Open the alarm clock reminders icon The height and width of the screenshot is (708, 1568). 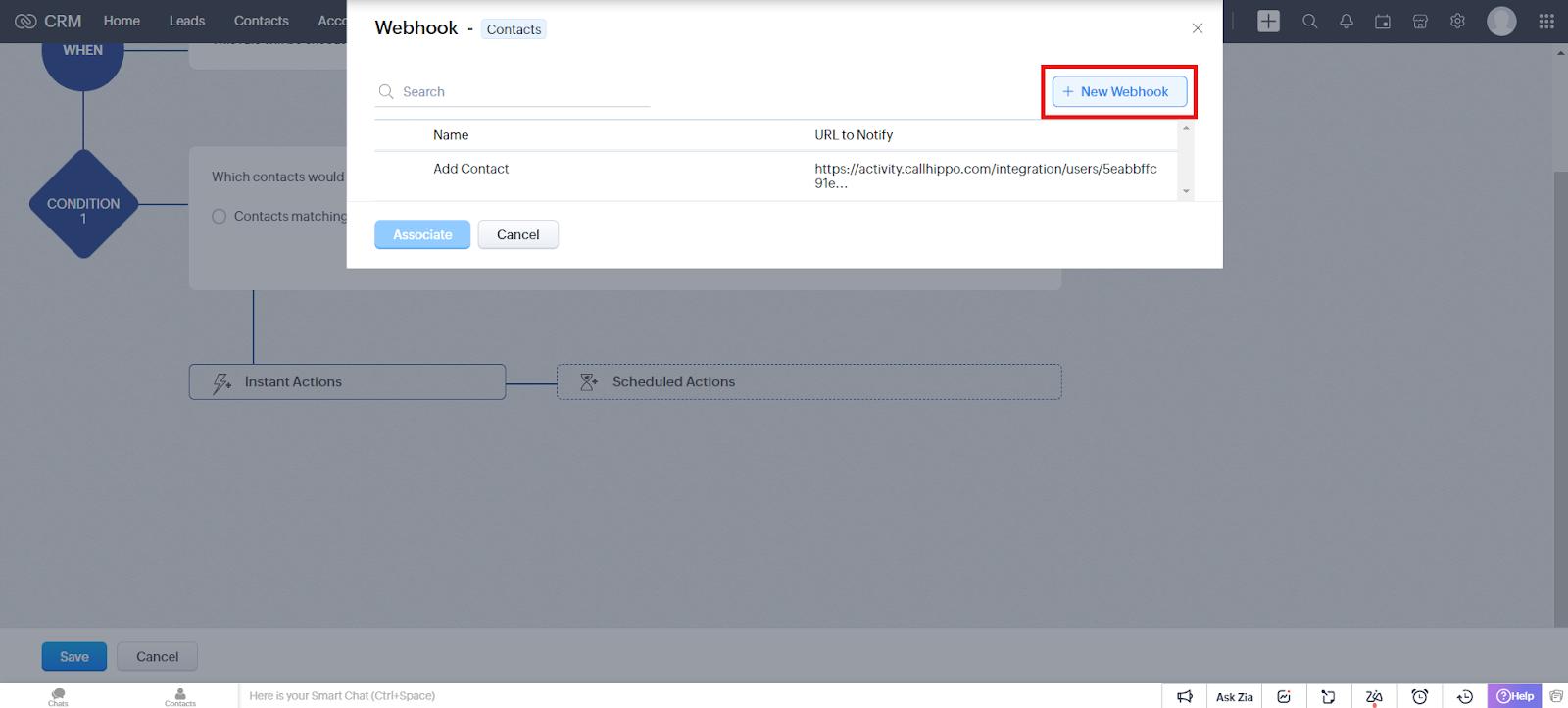[x=1419, y=696]
